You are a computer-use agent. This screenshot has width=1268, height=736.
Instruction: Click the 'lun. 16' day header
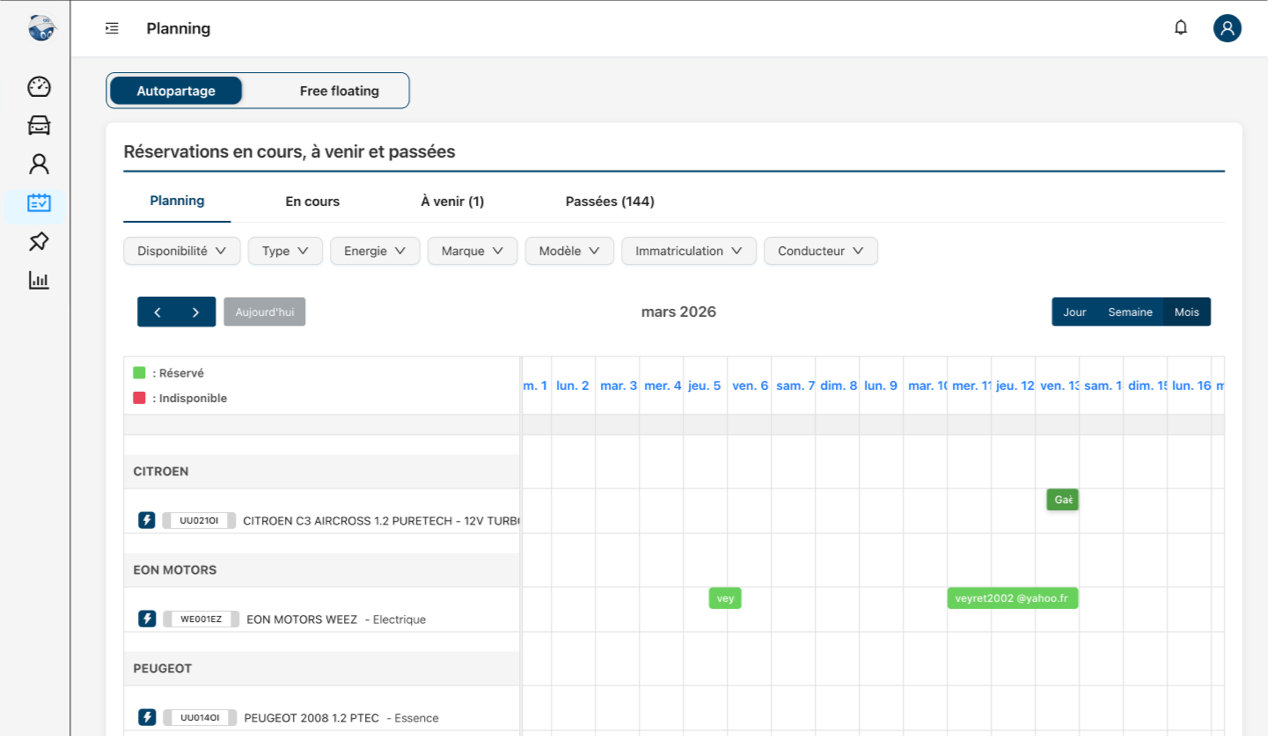click(1190, 385)
